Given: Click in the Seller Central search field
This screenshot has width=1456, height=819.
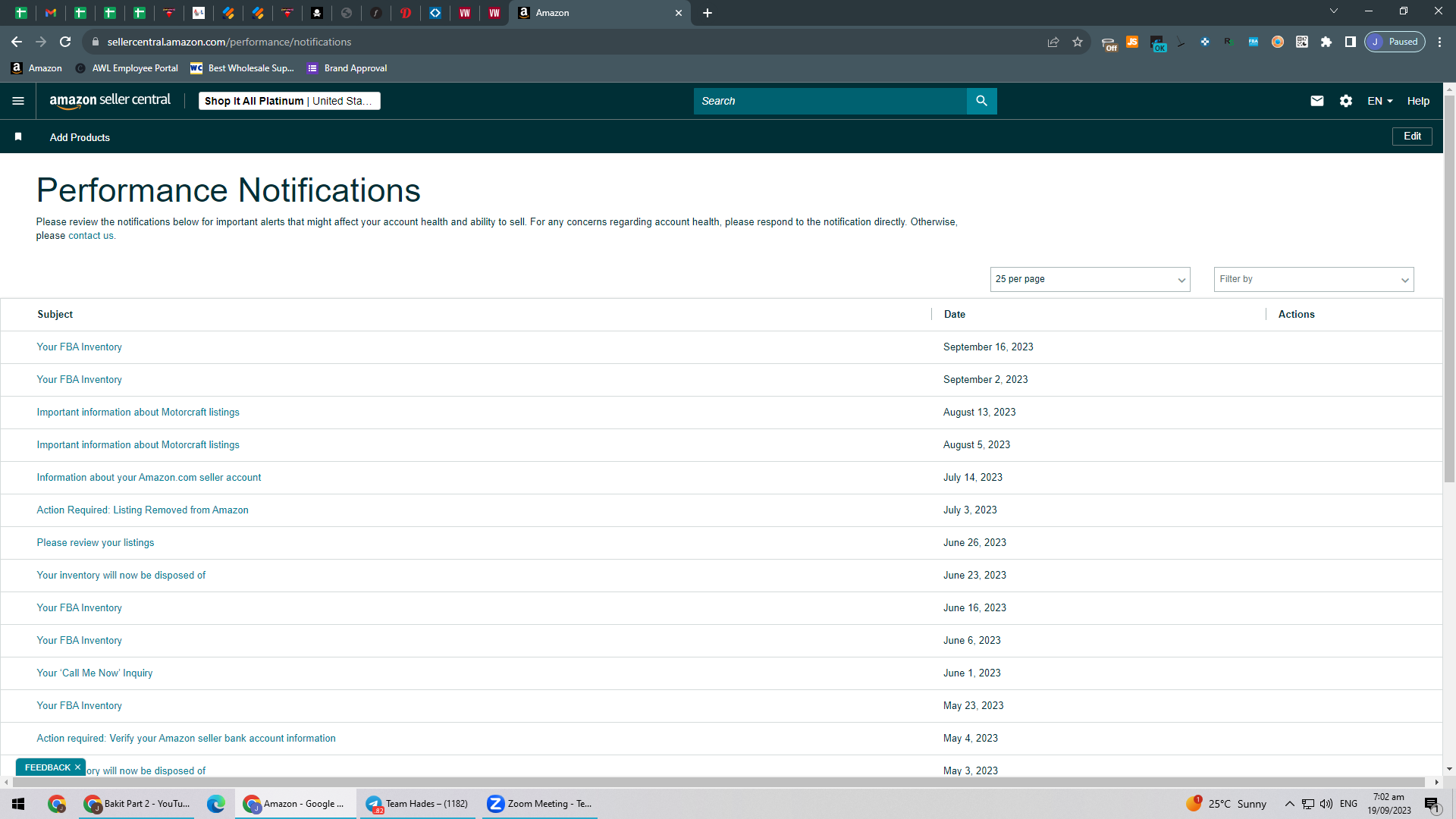Looking at the screenshot, I should tap(830, 101).
